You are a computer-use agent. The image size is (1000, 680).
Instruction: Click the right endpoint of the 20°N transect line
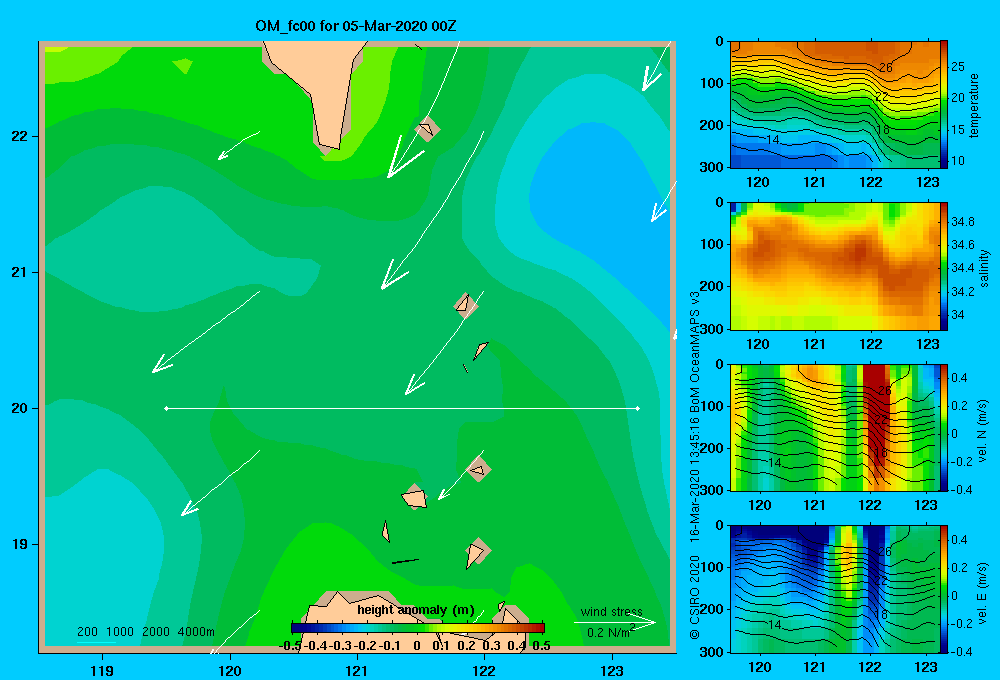tap(638, 408)
